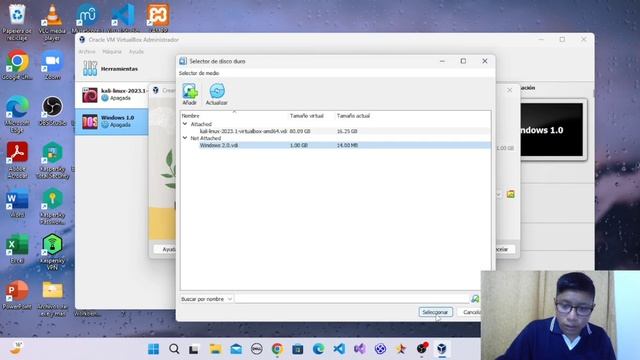The height and width of the screenshot is (360, 640).
Task: Sort by the Nombre column header
Action: pyautogui.click(x=191, y=116)
